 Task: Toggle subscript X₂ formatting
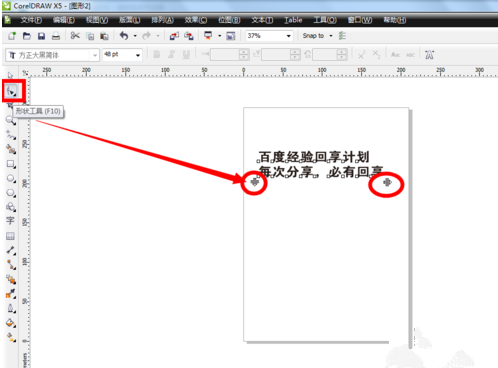376,54
